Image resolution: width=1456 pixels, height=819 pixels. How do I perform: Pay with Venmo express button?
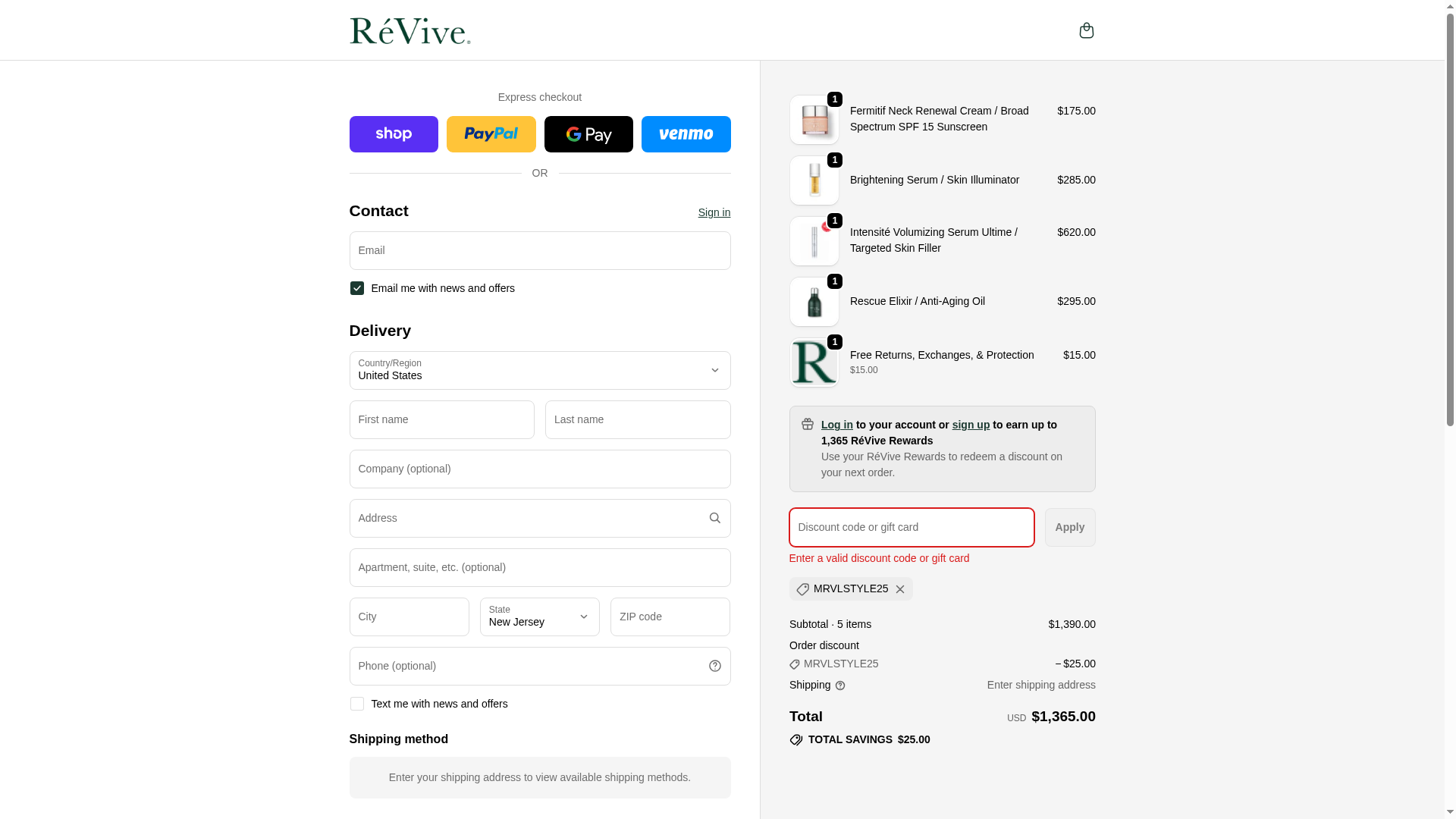(686, 134)
